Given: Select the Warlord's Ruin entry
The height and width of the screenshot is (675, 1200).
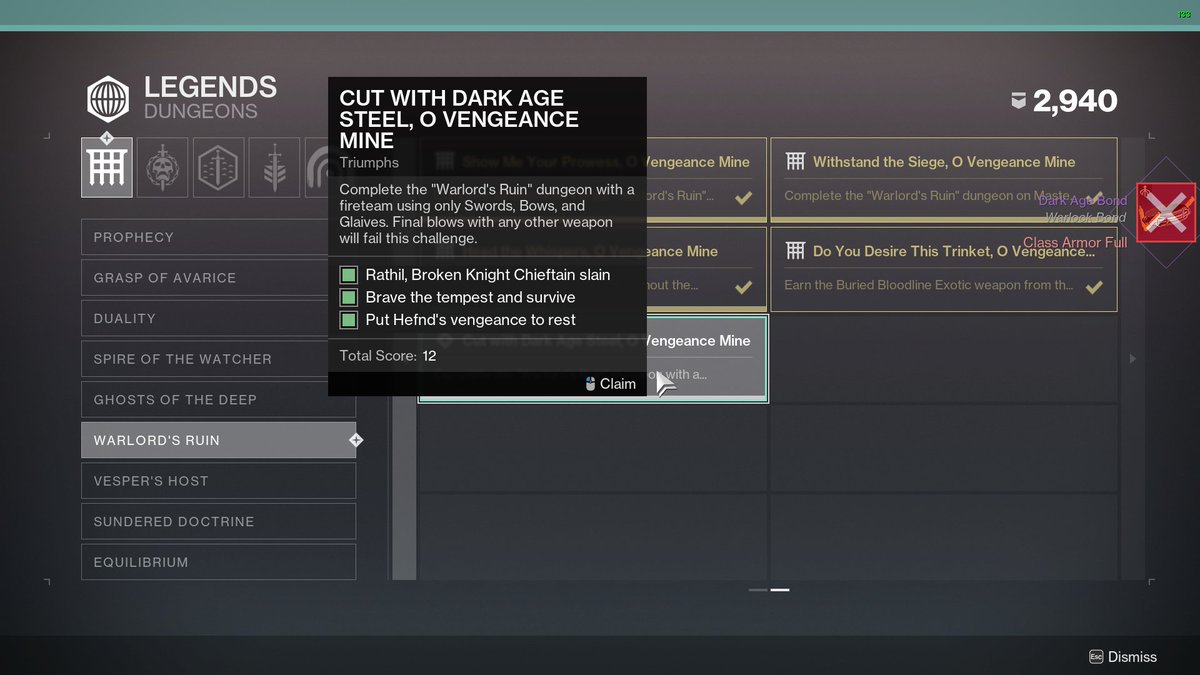Looking at the screenshot, I should [x=218, y=440].
